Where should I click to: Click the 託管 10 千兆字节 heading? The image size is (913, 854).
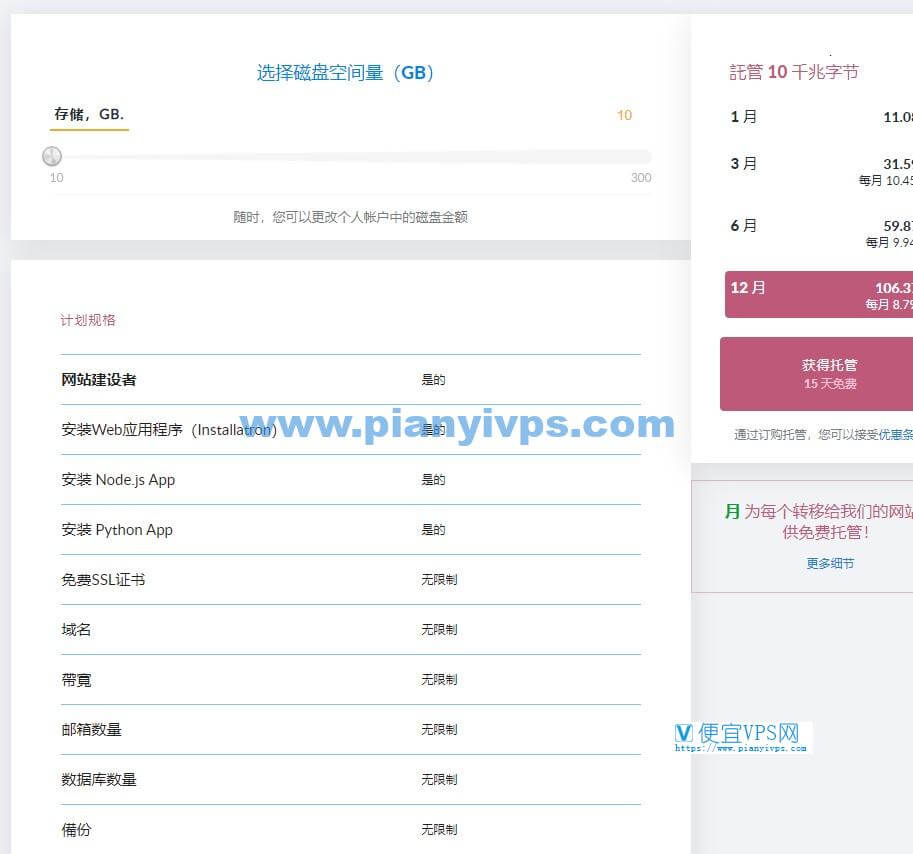794,72
